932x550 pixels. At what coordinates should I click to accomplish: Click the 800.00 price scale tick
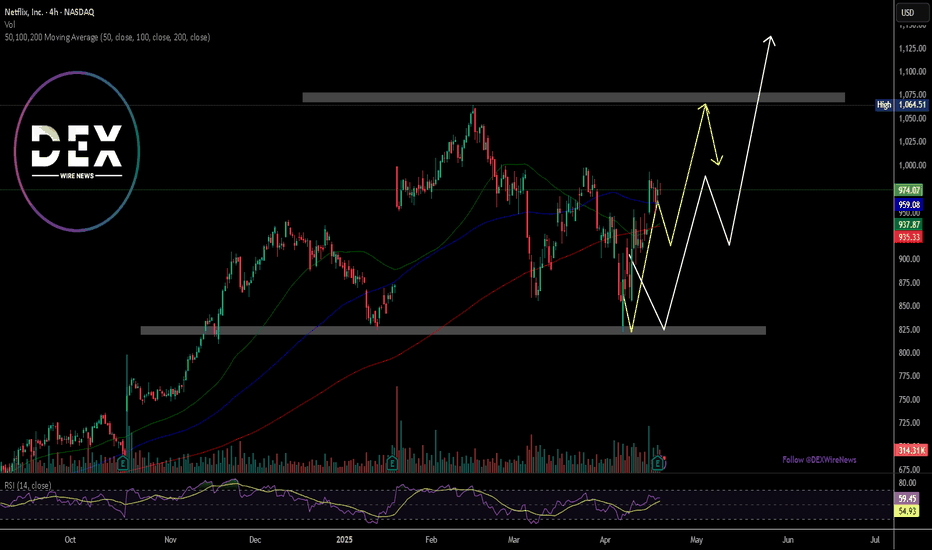point(909,353)
